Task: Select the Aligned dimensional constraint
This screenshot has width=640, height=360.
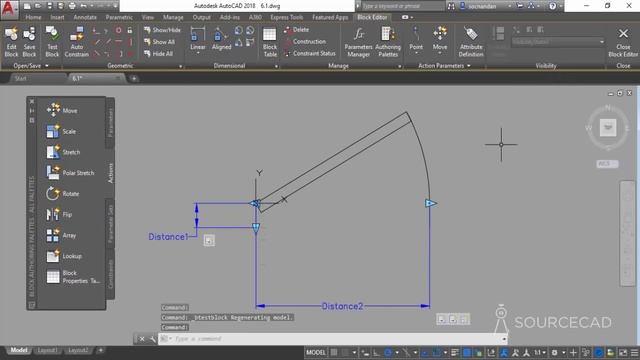Action: 221,39
